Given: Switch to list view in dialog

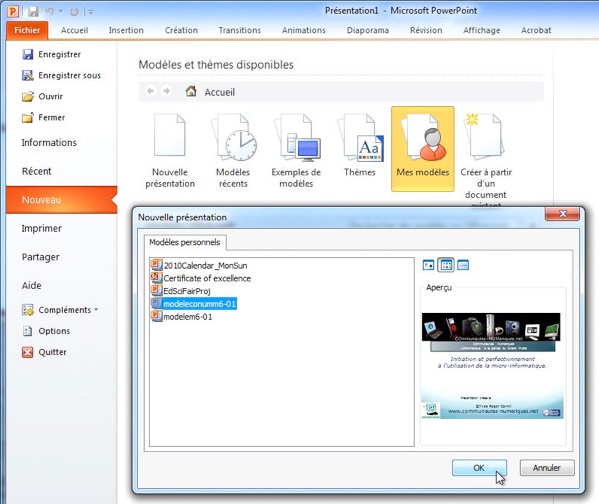Looking at the screenshot, I should click(x=446, y=265).
